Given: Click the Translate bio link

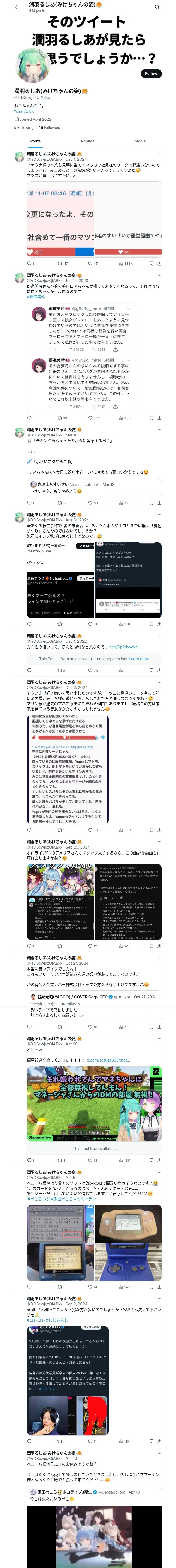Looking at the screenshot, I should tap(24, 111).
